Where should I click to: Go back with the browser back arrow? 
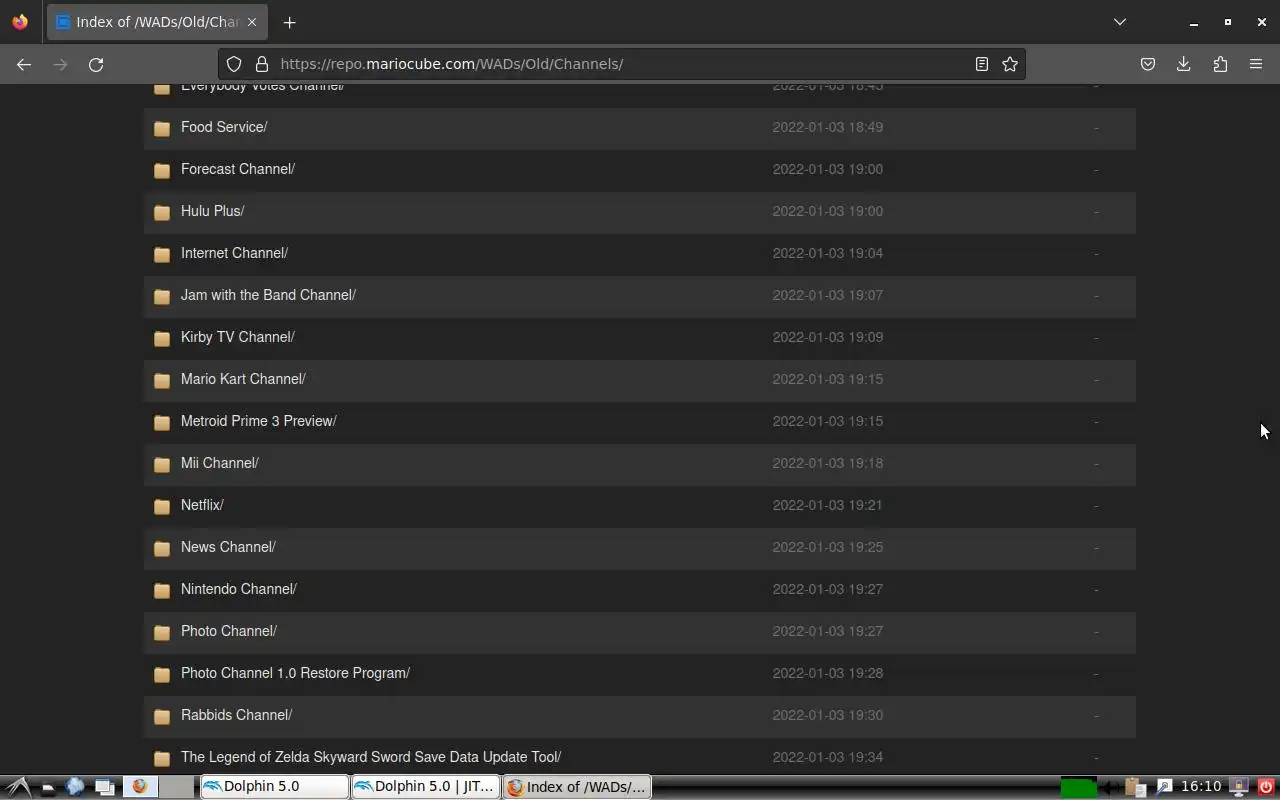[24, 64]
